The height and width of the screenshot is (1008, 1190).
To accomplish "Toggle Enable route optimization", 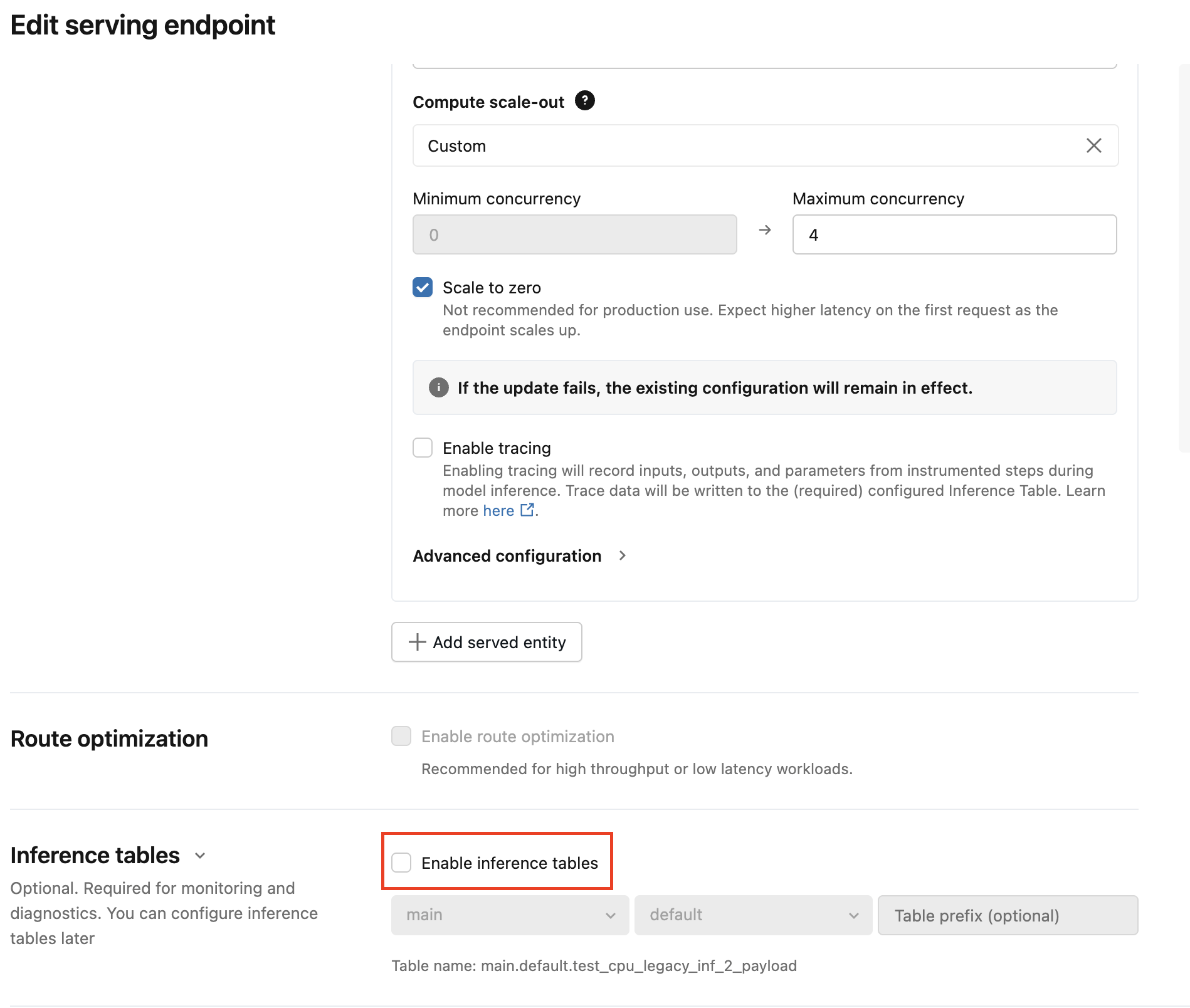I will [401, 735].
